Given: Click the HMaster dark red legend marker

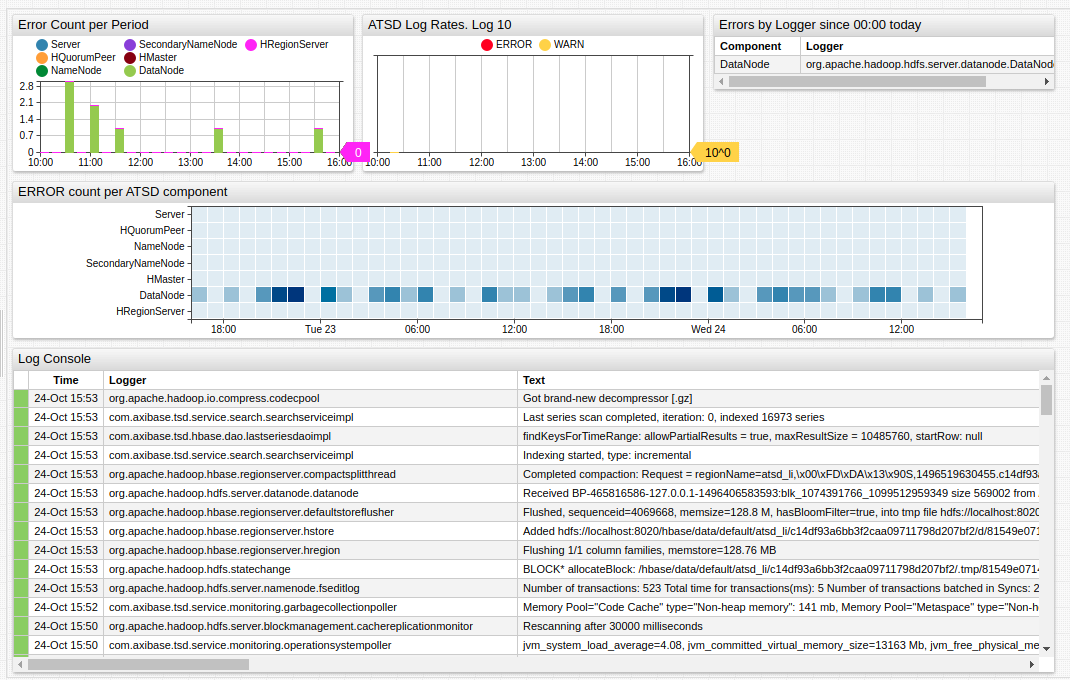Looking at the screenshot, I should click(x=130, y=58).
